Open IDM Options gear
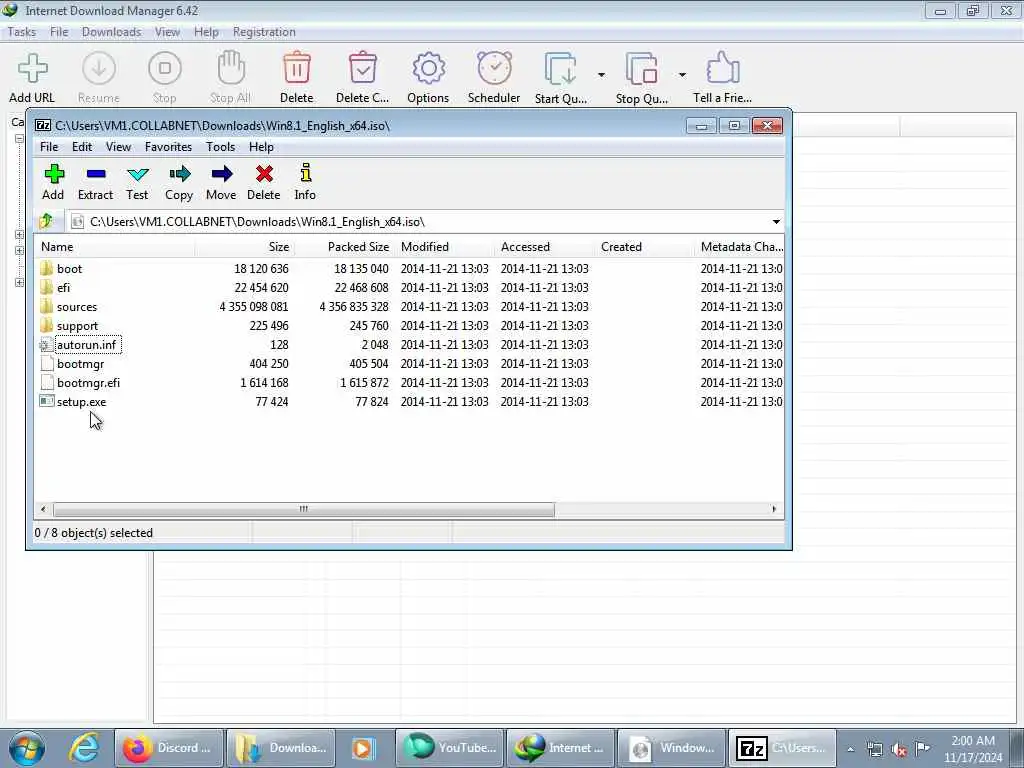 tap(428, 78)
